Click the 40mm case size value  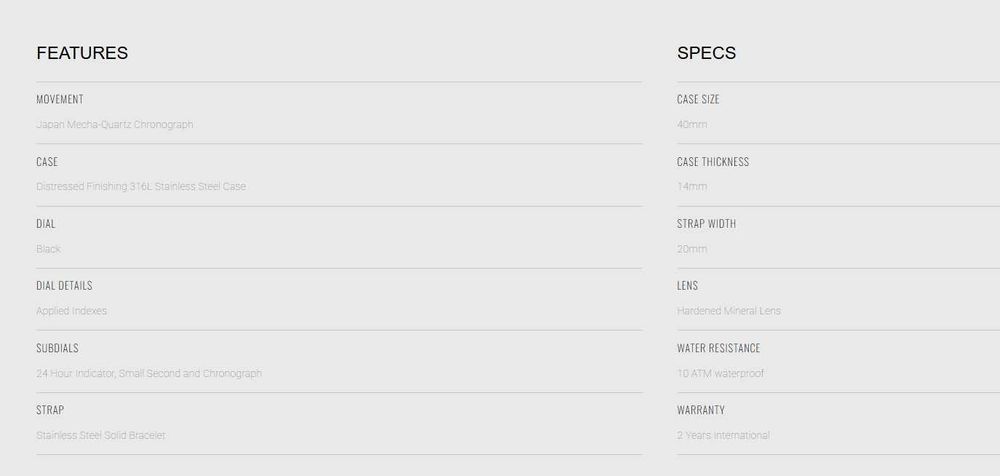tap(691, 125)
